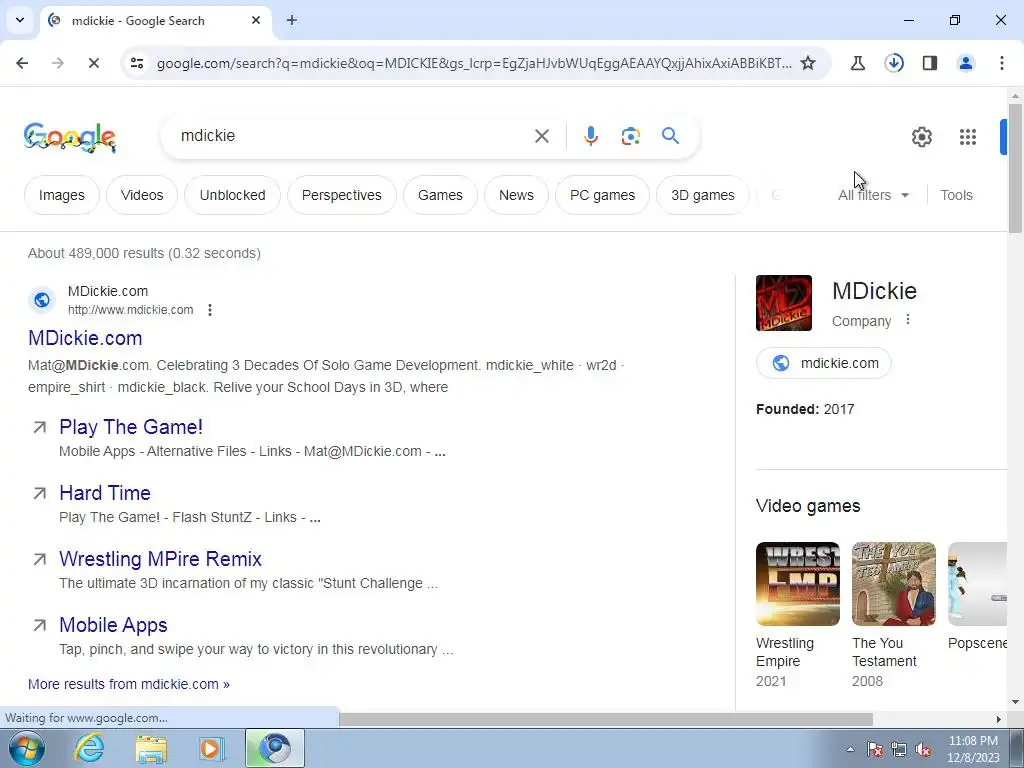1024x768 pixels.
Task: Open Windows Media Player on taskbar
Action: [212, 748]
